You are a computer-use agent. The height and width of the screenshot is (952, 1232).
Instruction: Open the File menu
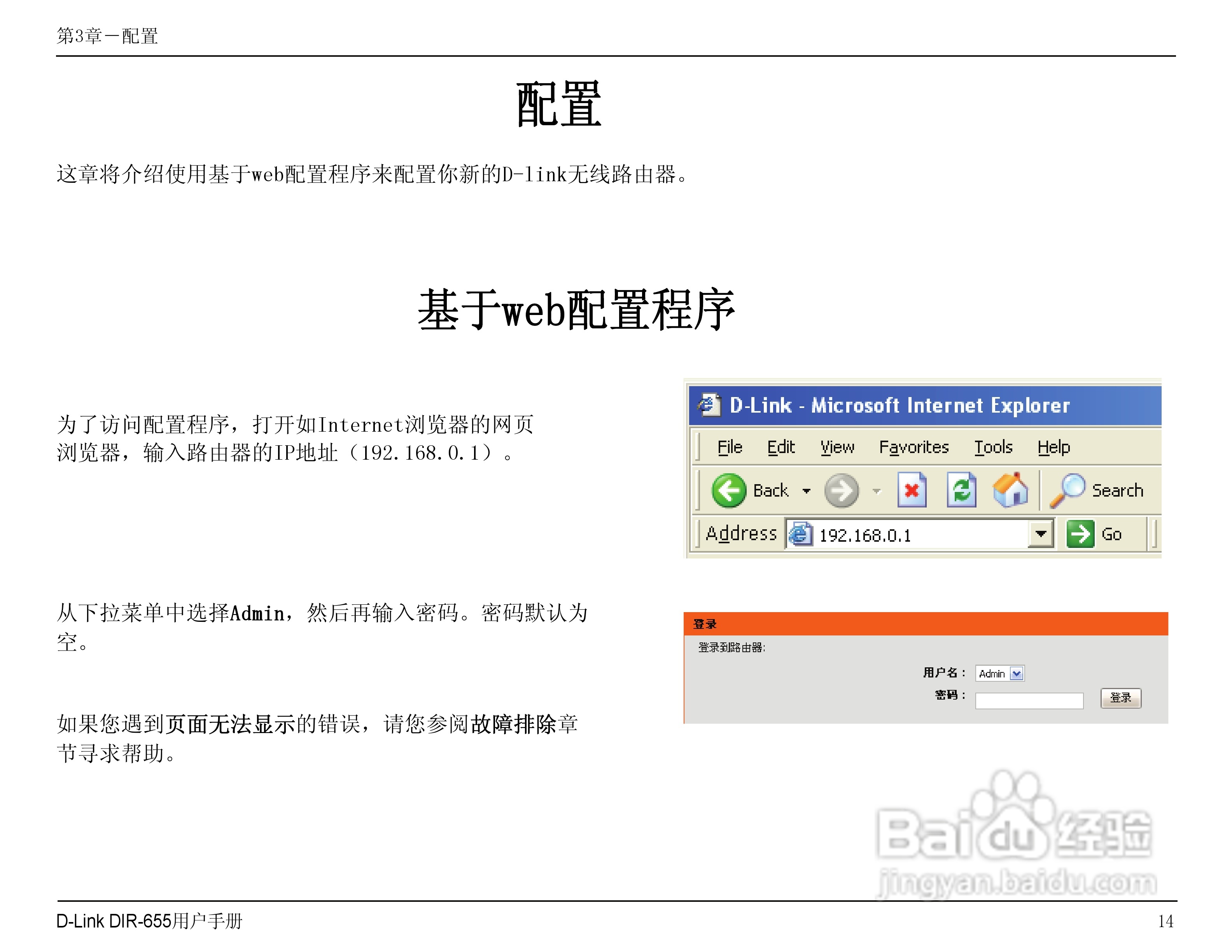click(x=730, y=447)
